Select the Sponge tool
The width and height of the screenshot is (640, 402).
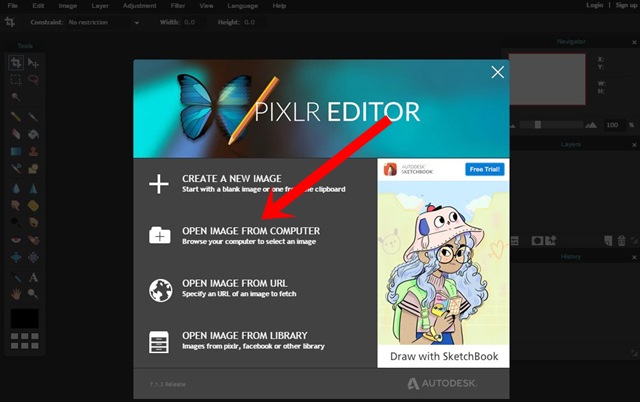[x=33, y=205]
